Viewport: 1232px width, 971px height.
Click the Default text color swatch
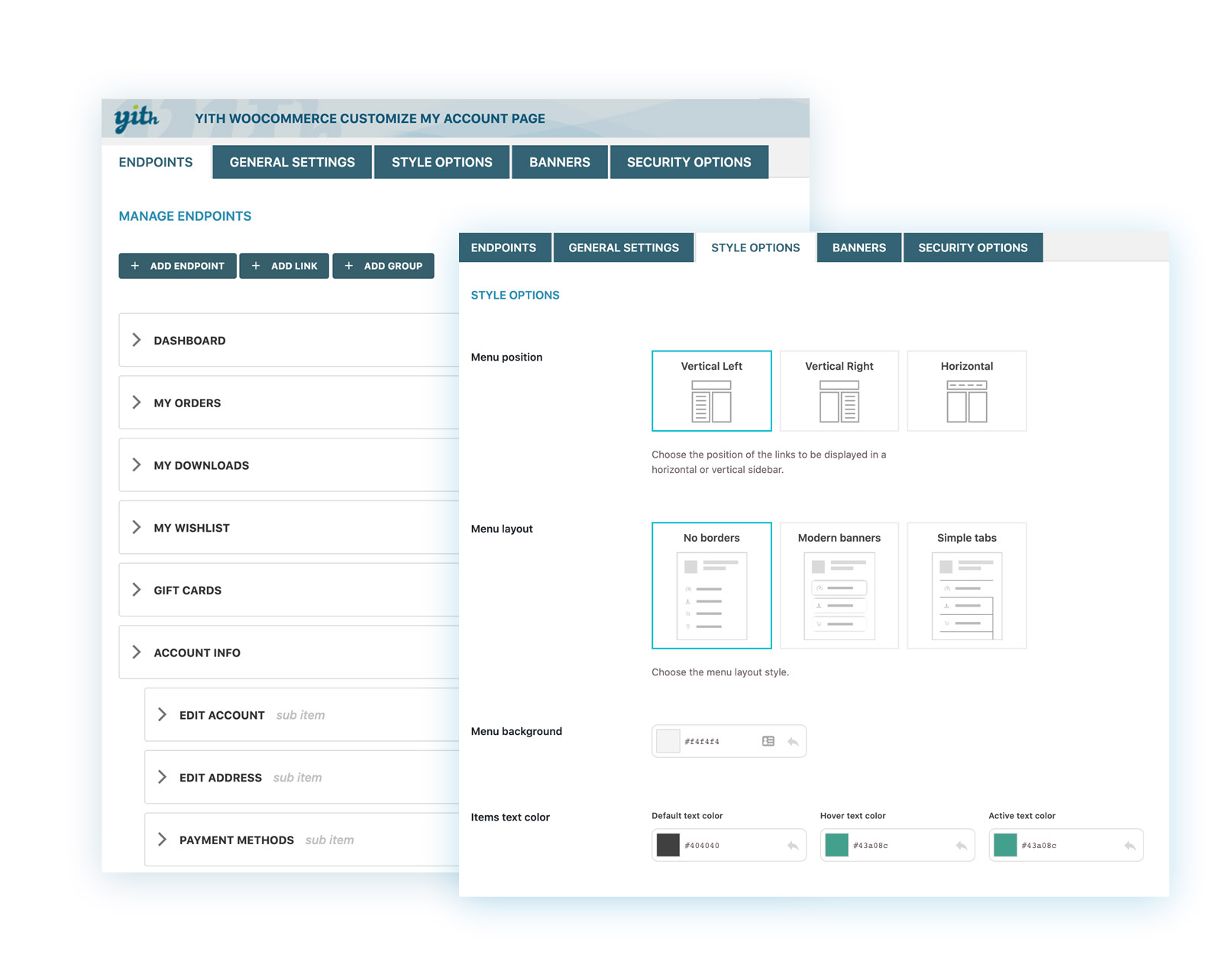coord(668,845)
